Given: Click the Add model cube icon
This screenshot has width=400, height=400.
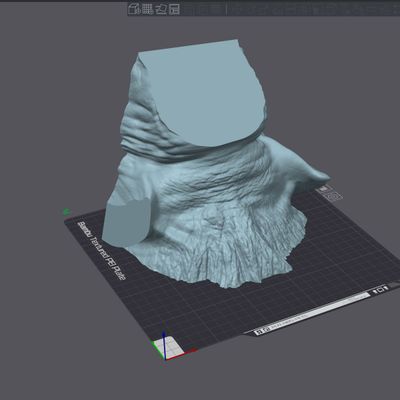Looking at the screenshot, I should pyautogui.click(x=134, y=9).
